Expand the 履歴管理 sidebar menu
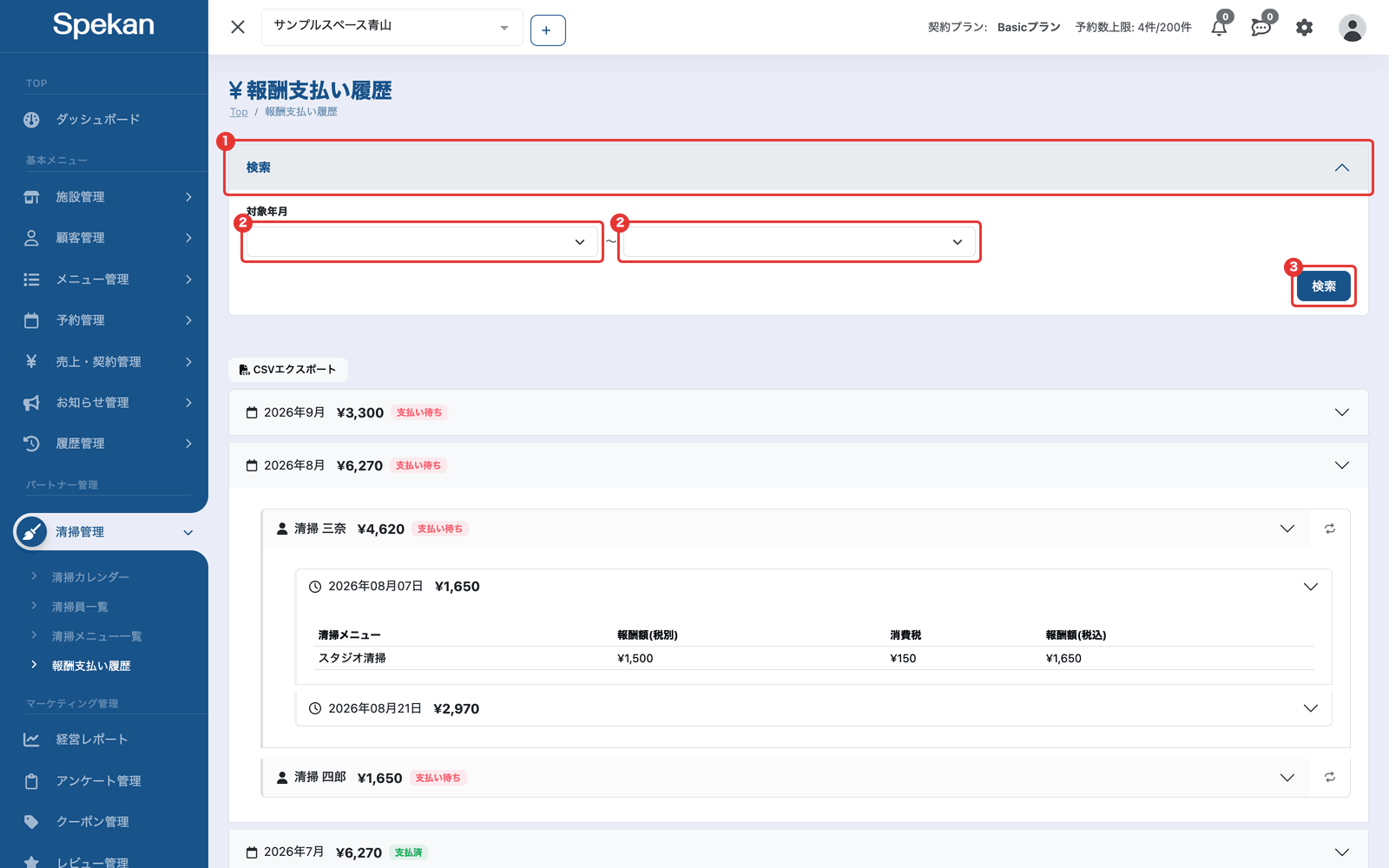The image size is (1389, 868). [104, 444]
